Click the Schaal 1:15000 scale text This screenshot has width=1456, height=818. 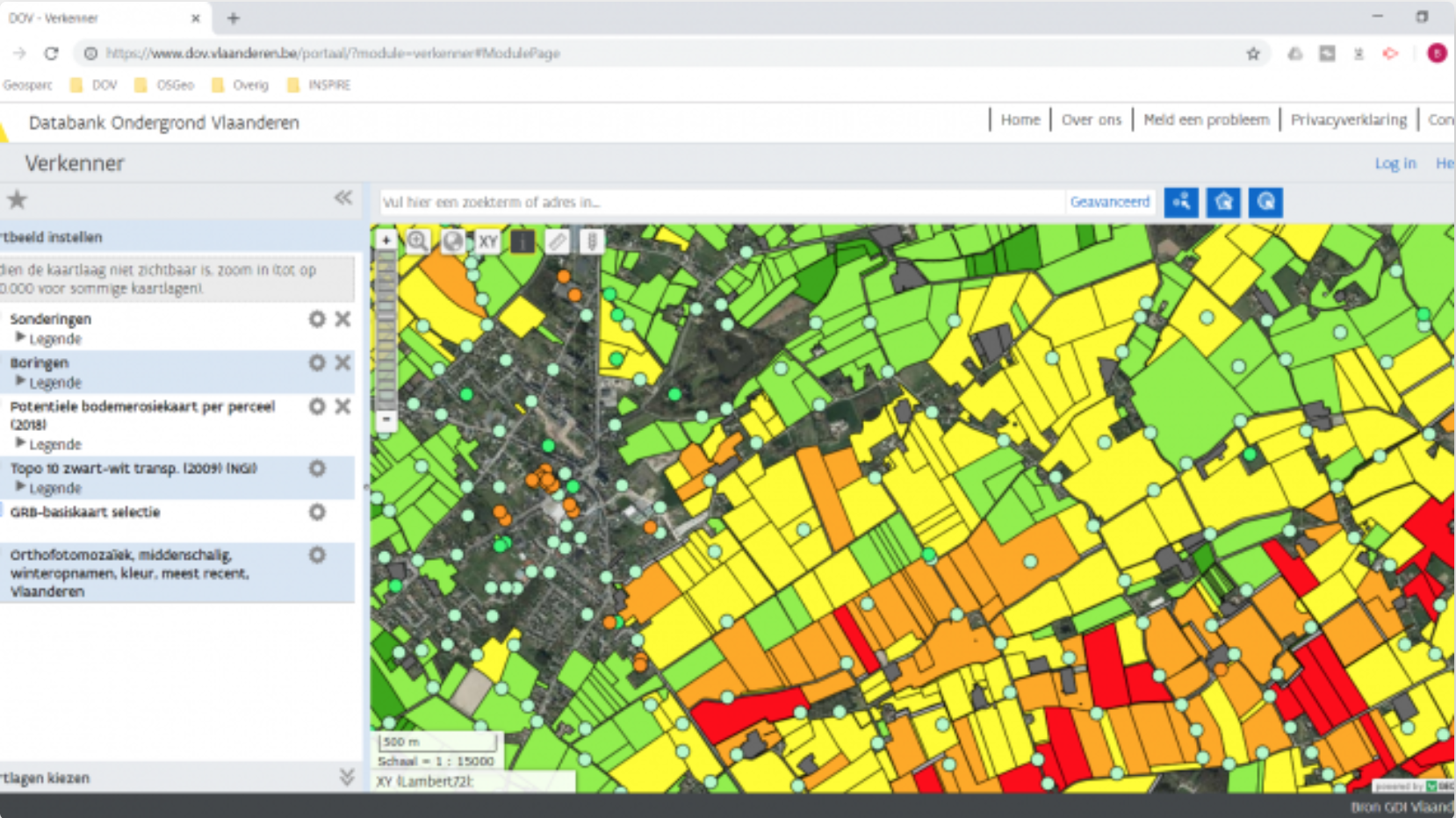pos(436,761)
